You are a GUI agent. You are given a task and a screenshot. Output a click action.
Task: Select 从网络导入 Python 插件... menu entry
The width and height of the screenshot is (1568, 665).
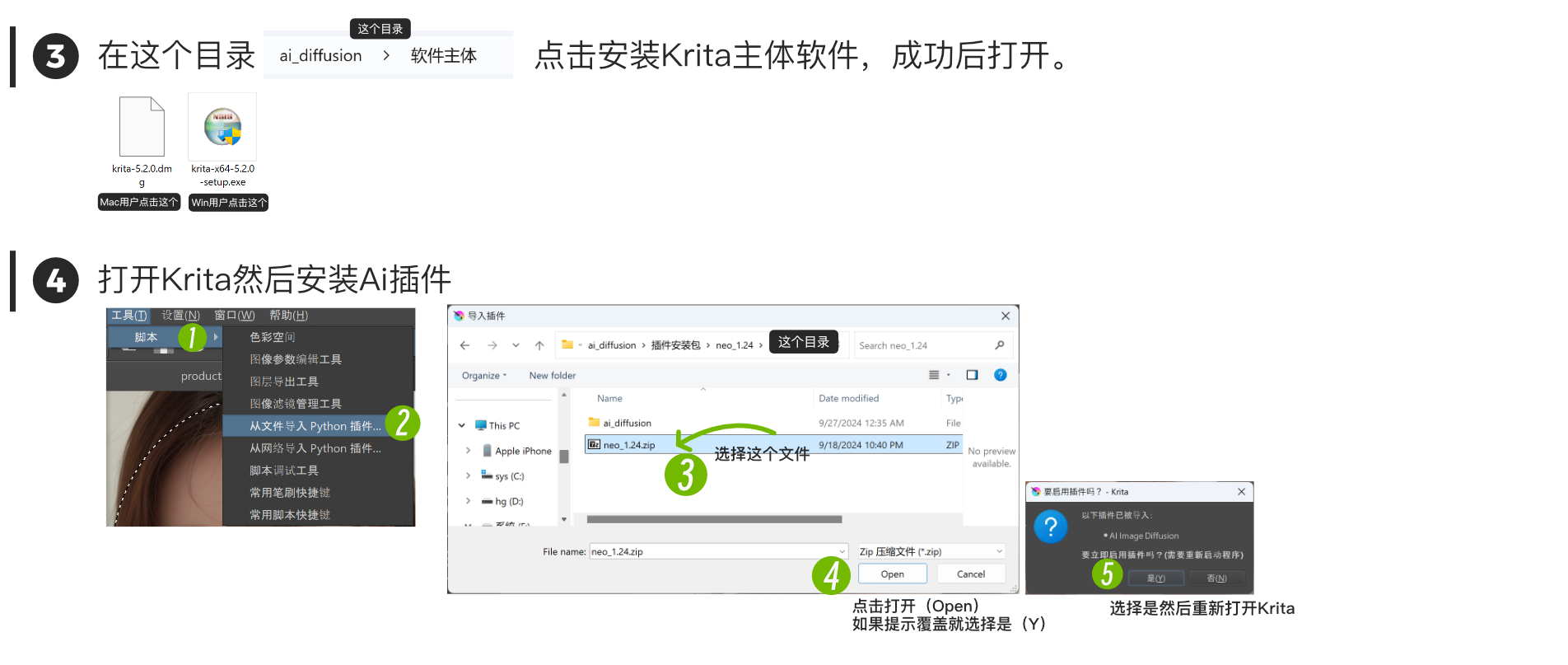(x=315, y=448)
